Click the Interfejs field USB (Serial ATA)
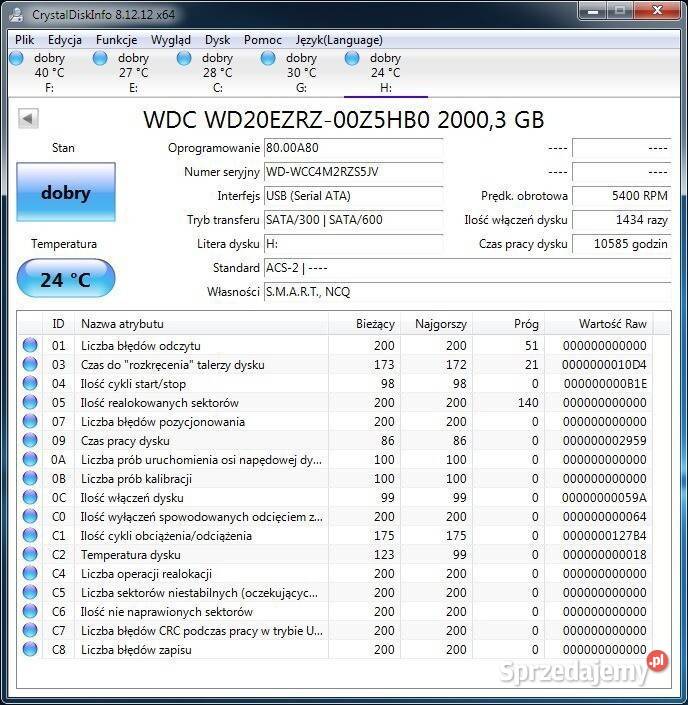Viewport: 688px width, 705px height. (353, 196)
